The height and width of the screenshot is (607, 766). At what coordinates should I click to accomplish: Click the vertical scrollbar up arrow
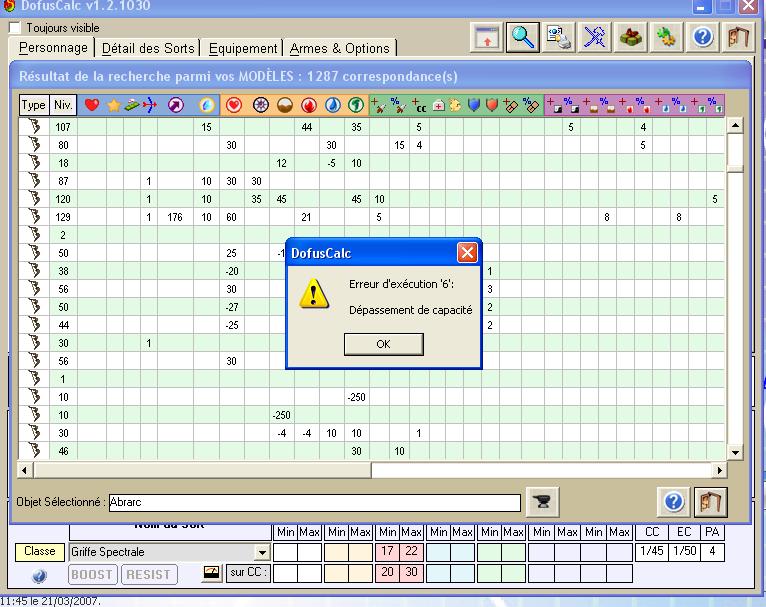point(735,126)
